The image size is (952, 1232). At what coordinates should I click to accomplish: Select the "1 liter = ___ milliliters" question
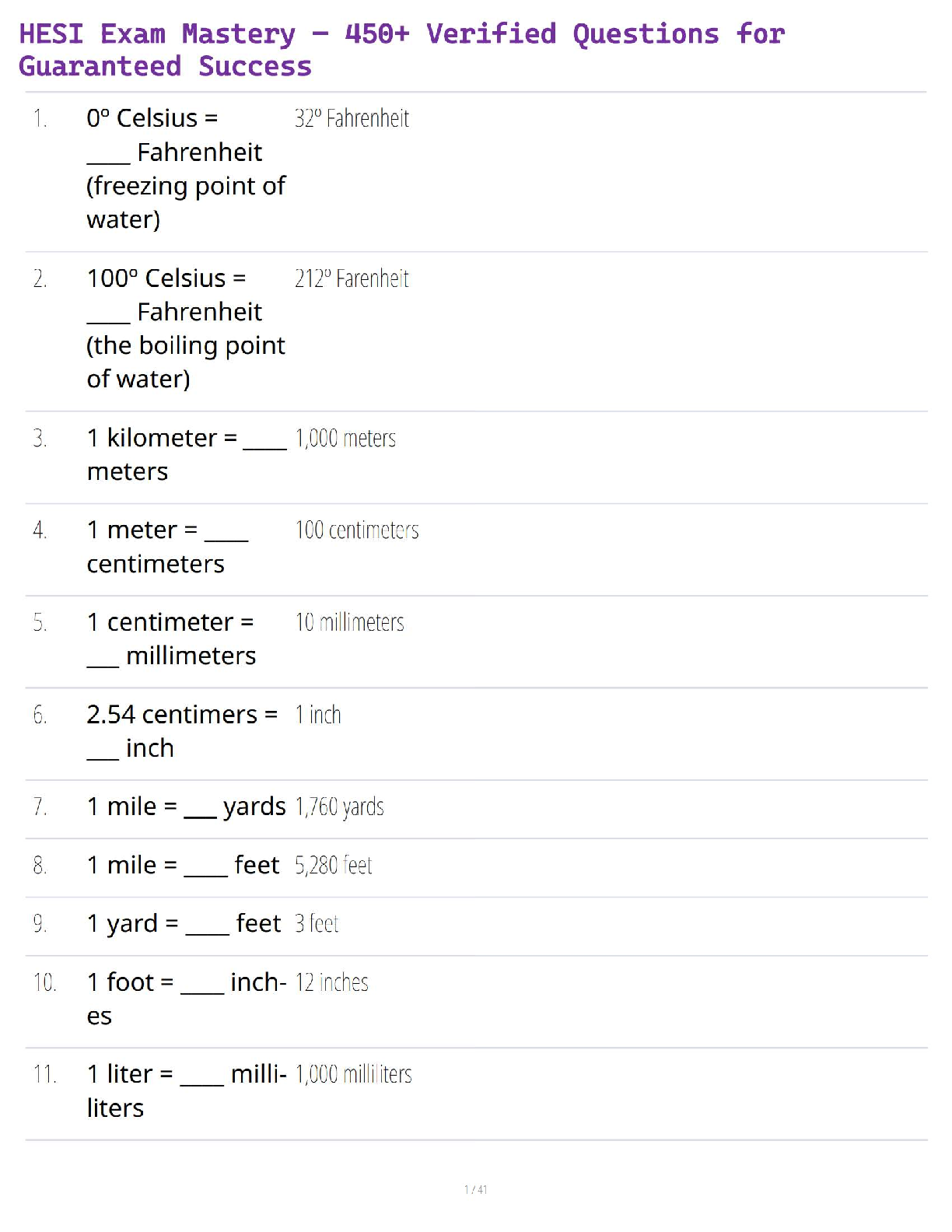(x=186, y=1090)
